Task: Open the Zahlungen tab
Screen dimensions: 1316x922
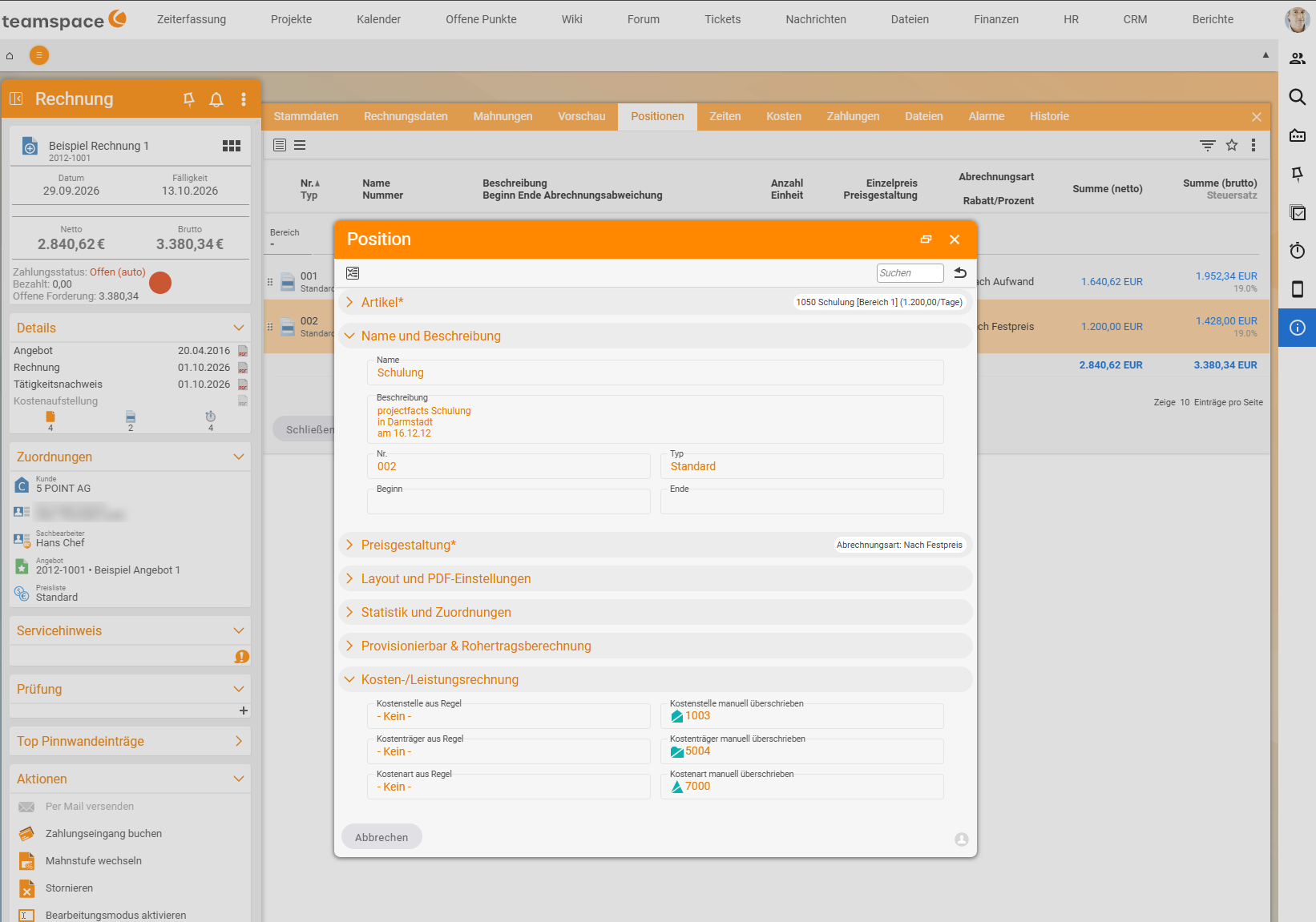Action: click(853, 116)
